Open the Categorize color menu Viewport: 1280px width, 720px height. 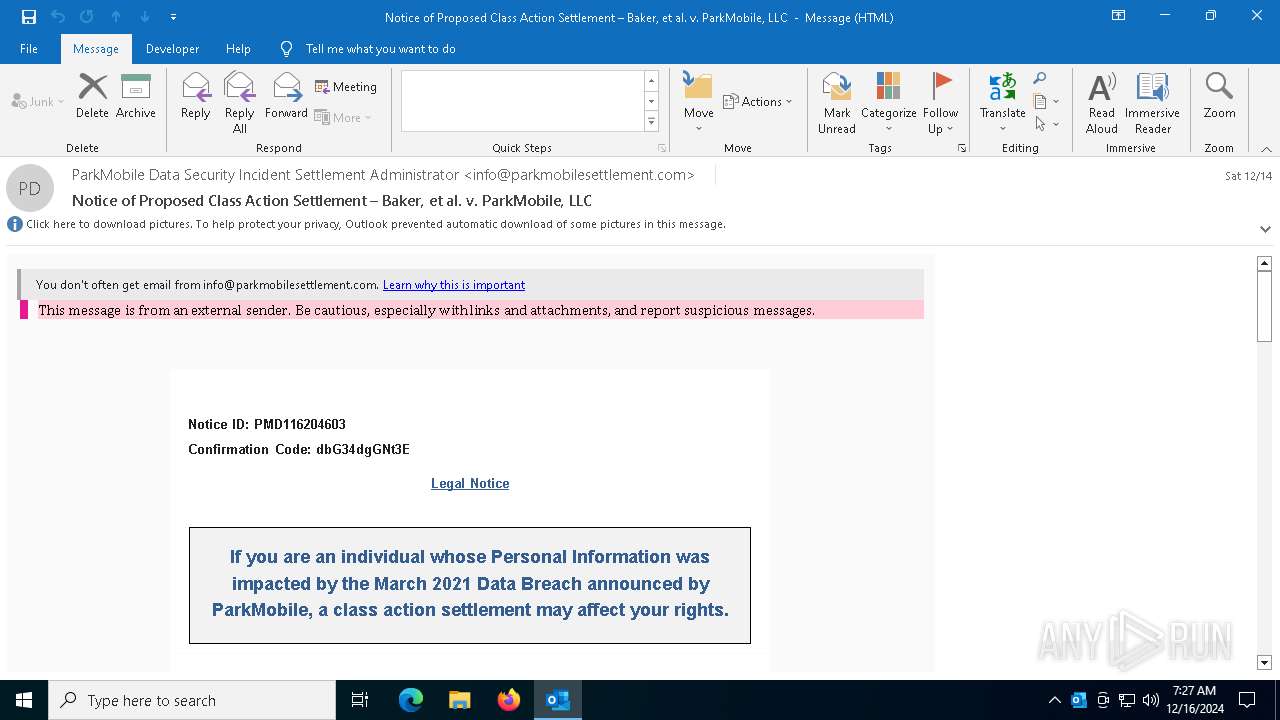click(x=888, y=102)
